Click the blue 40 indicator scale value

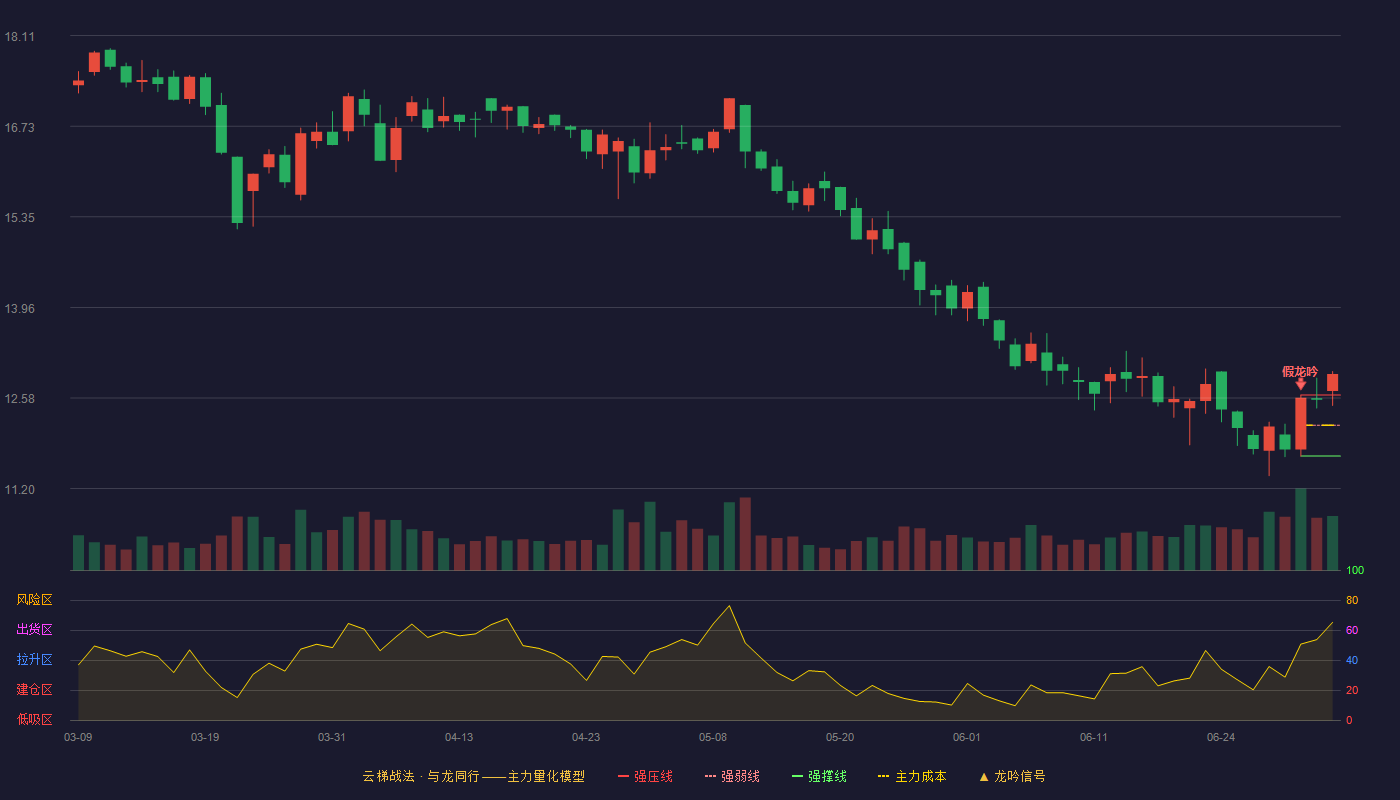pyautogui.click(x=1352, y=660)
